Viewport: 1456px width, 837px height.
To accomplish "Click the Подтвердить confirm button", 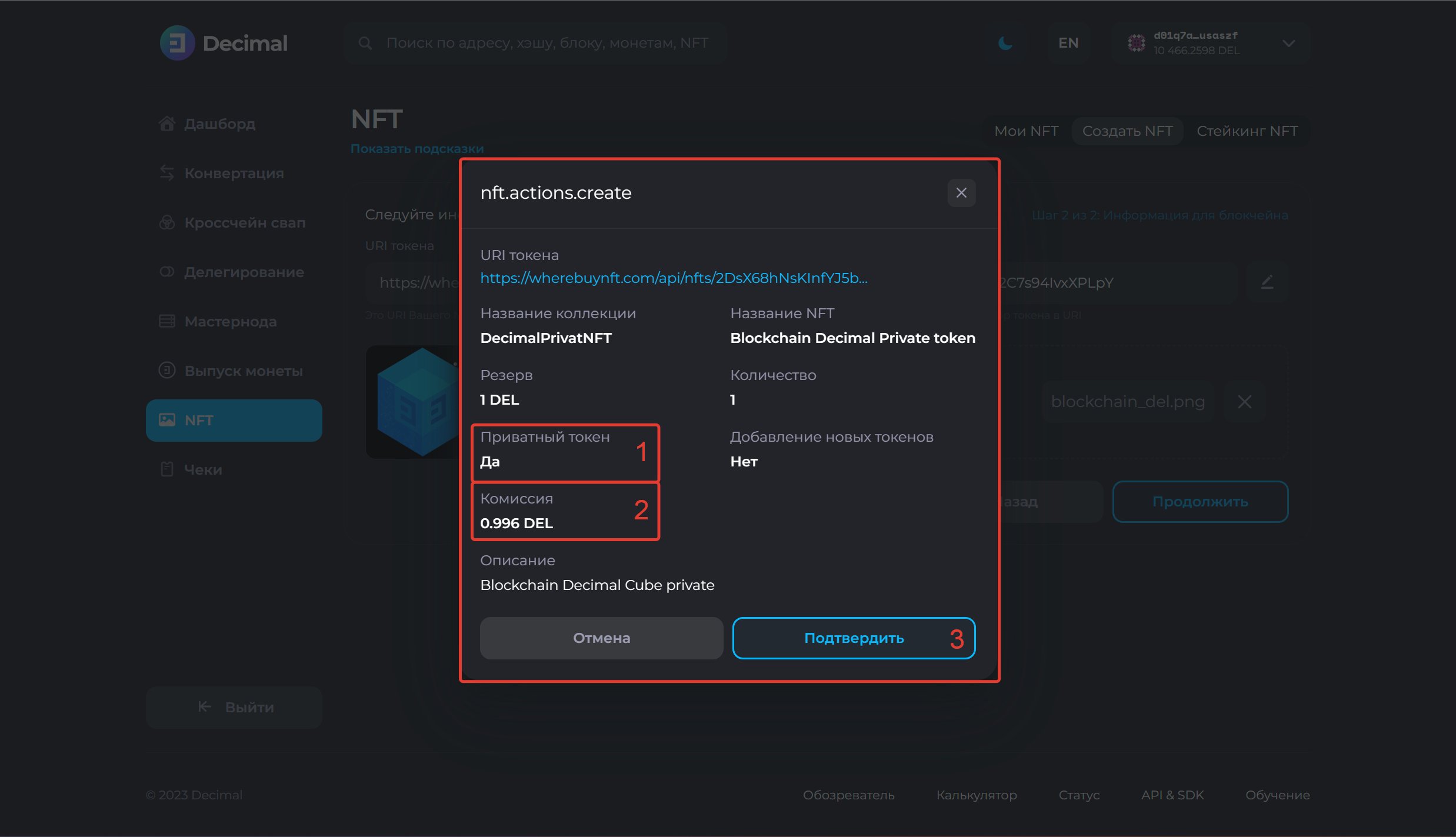I will pyautogui.click(x=854, y=638).
